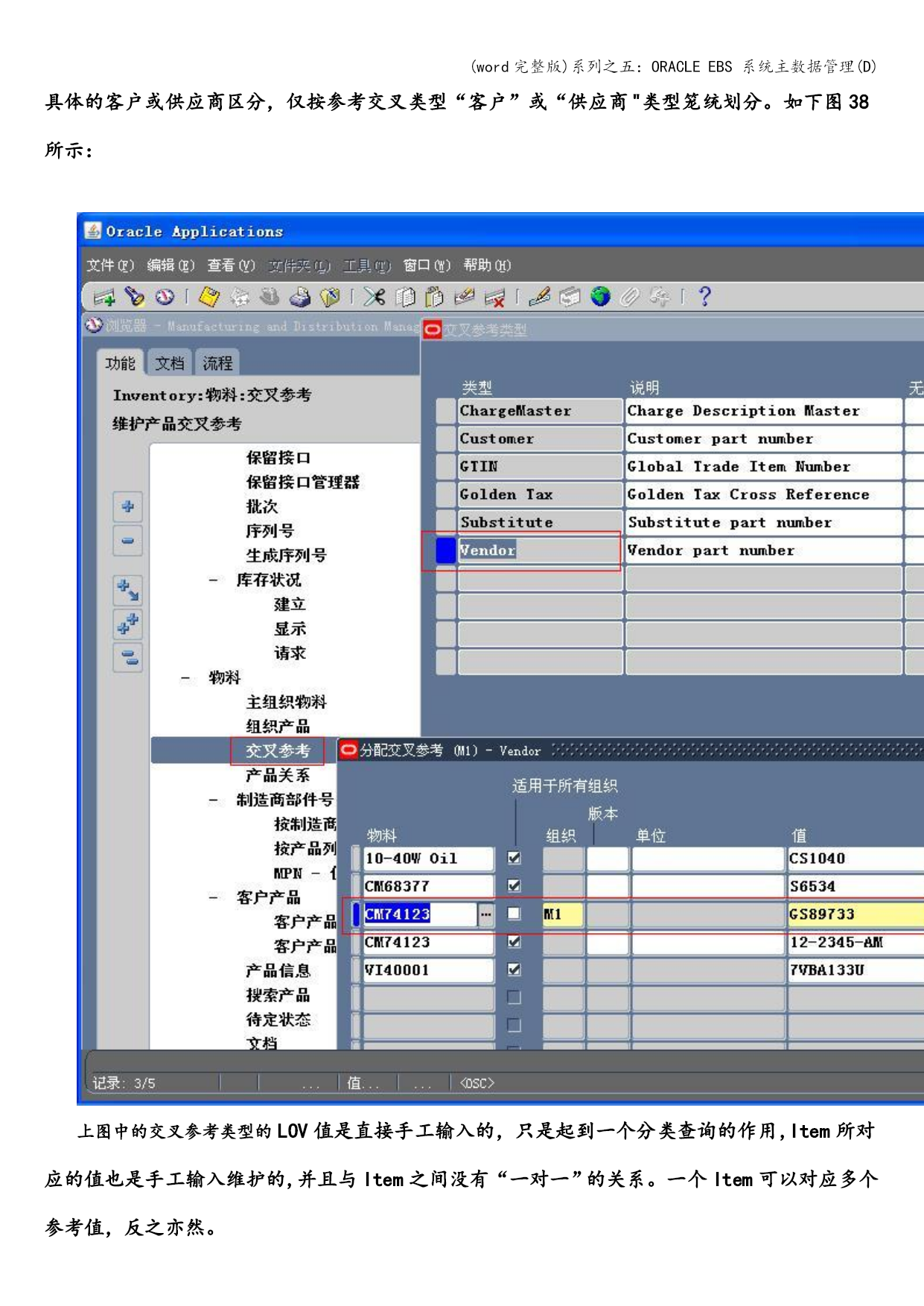Click the navigator plus expand button
The image size is (924, 1306).
pyautogui.click(x=128, y=507)
